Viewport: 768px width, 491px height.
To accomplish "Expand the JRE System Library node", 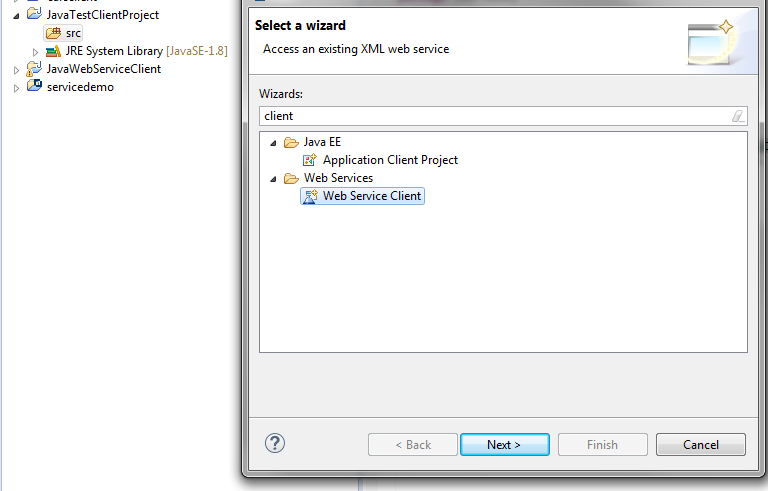I will point(36,52).
